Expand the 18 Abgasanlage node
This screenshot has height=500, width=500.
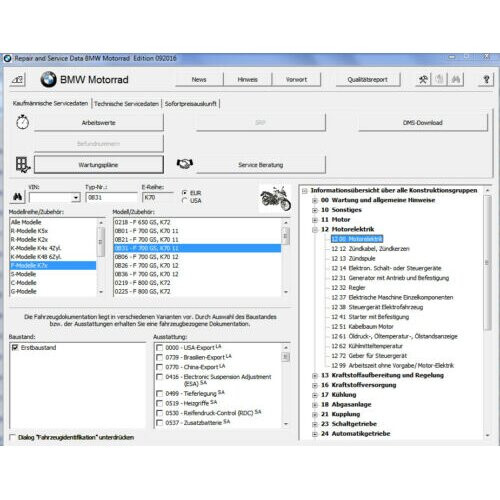pyautogui.click(x=315, y=405)
